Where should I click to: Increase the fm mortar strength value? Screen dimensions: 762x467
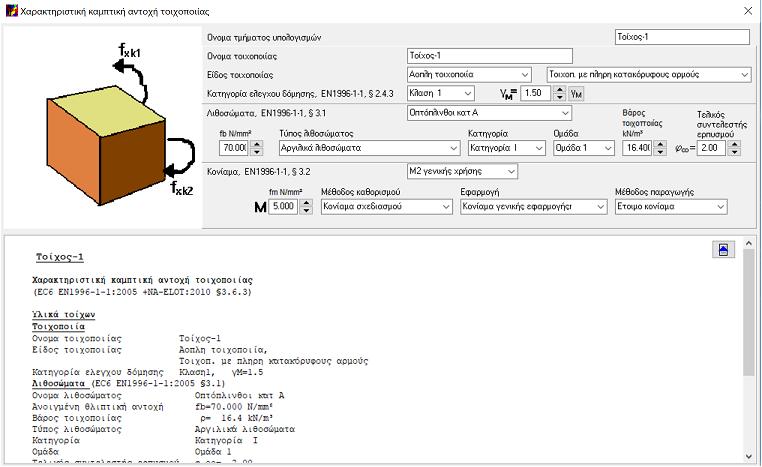tap(306, 203)
